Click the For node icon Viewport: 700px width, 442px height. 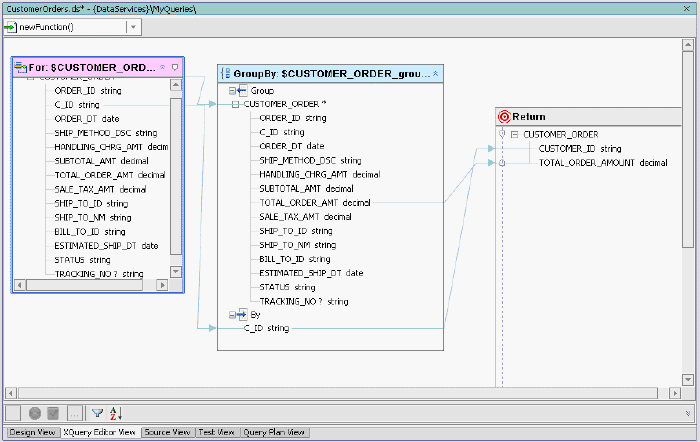click(21, 68)
